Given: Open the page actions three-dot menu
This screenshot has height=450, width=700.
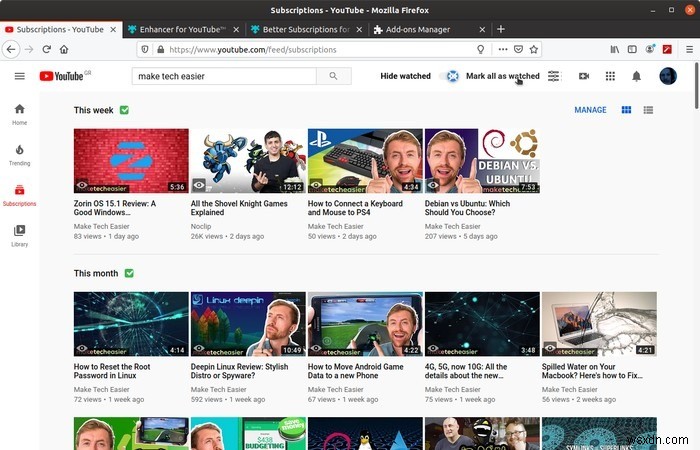Looking at the screenshot, I should click(503, 49).
